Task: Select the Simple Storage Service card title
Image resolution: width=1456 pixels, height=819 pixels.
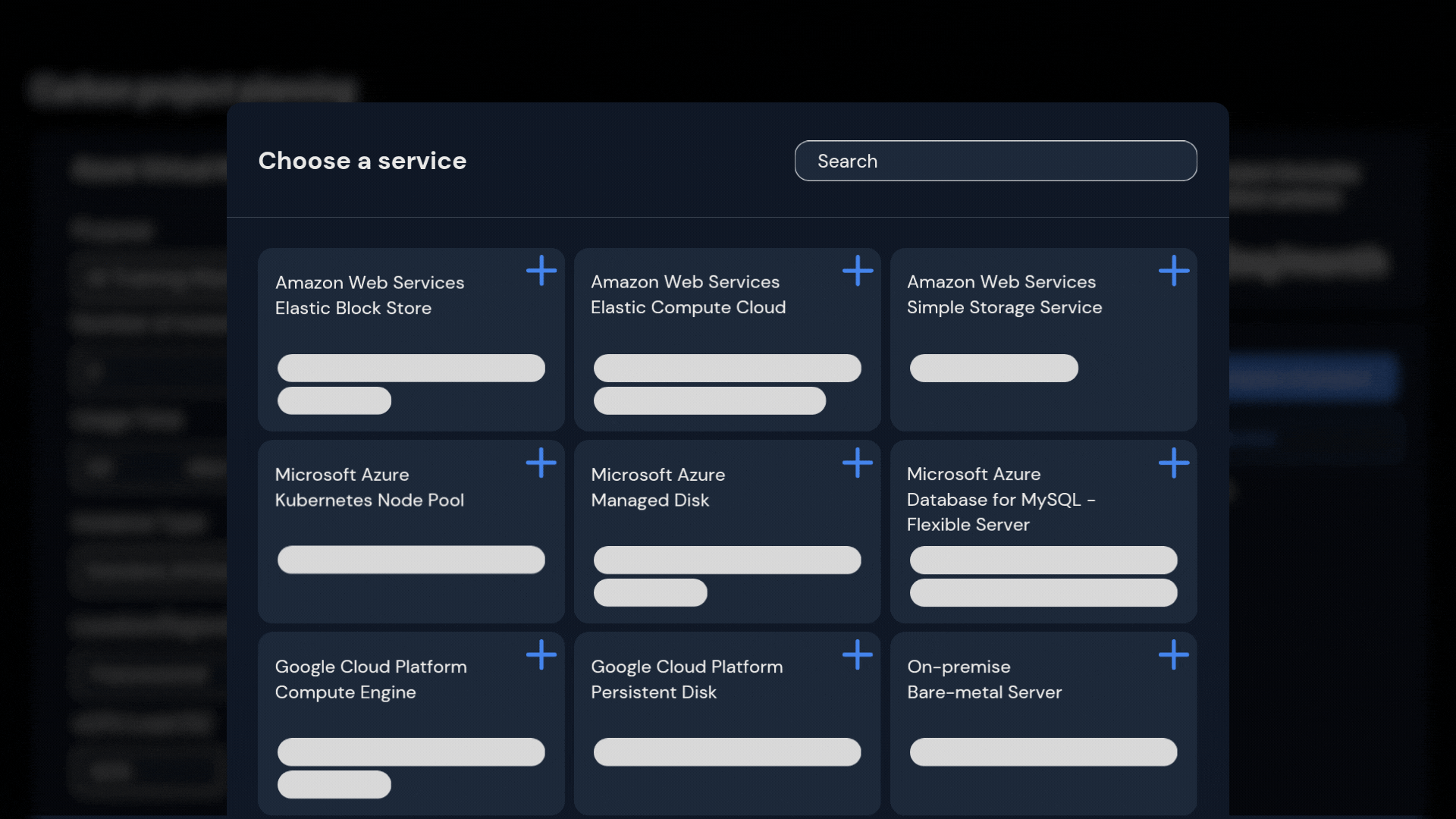Action: 1004,294
